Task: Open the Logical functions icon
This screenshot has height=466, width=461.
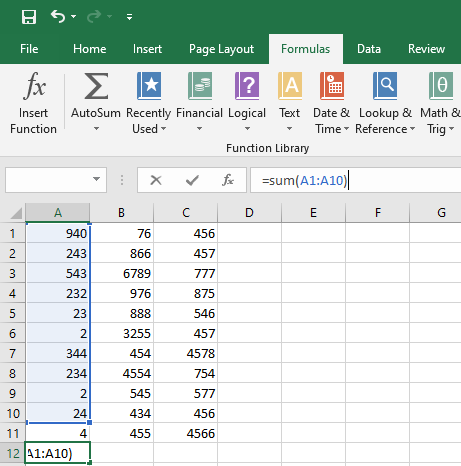Action: point(247,86)
